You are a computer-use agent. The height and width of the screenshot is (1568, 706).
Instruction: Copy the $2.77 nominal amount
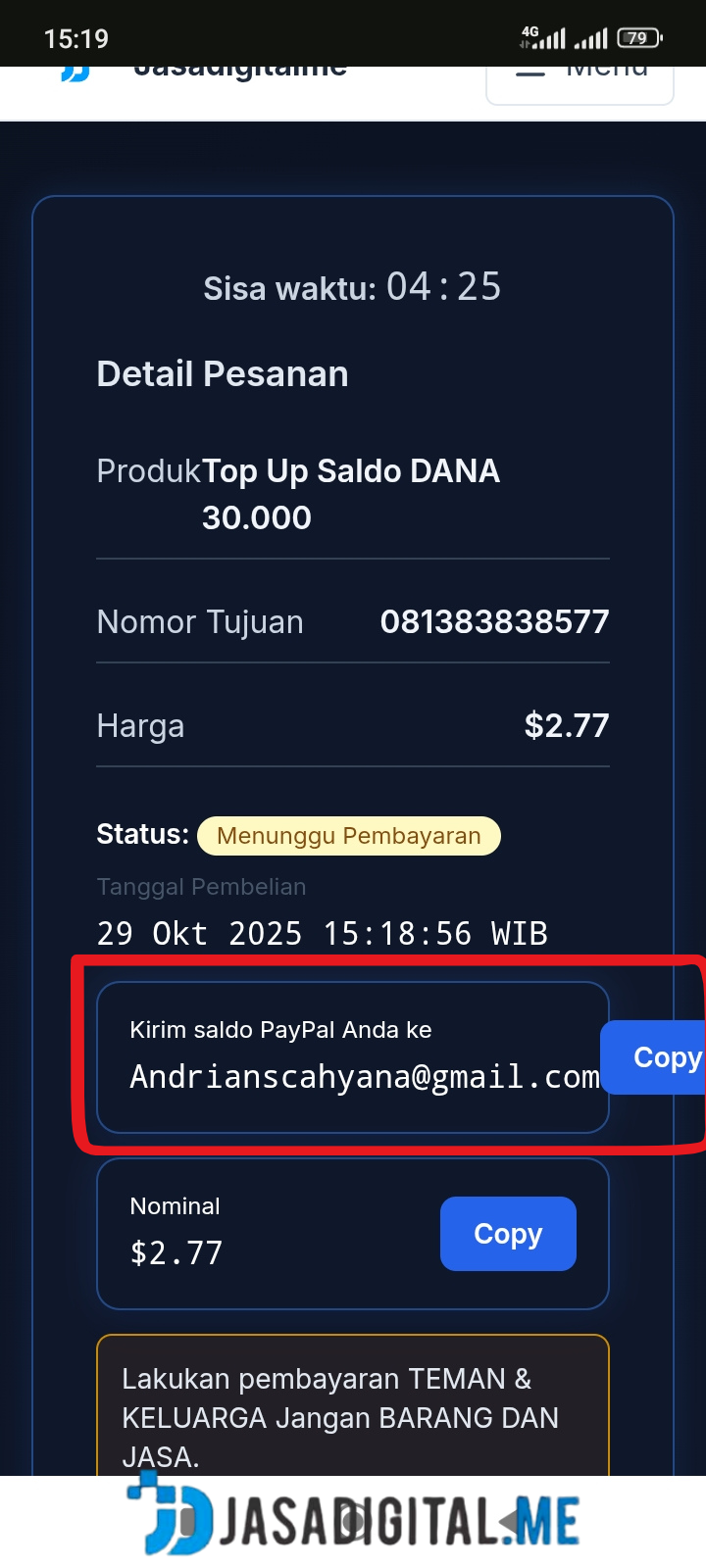(508, 1234)
